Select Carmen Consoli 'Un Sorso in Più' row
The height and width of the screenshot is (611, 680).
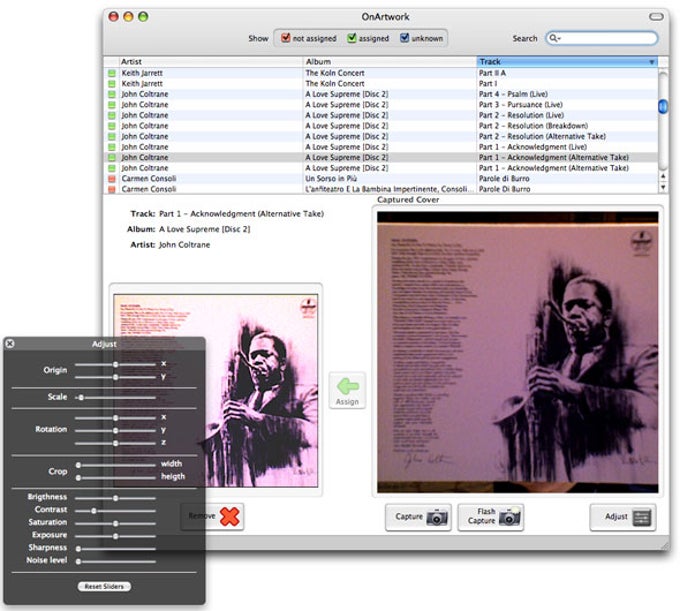click(381, 178)
